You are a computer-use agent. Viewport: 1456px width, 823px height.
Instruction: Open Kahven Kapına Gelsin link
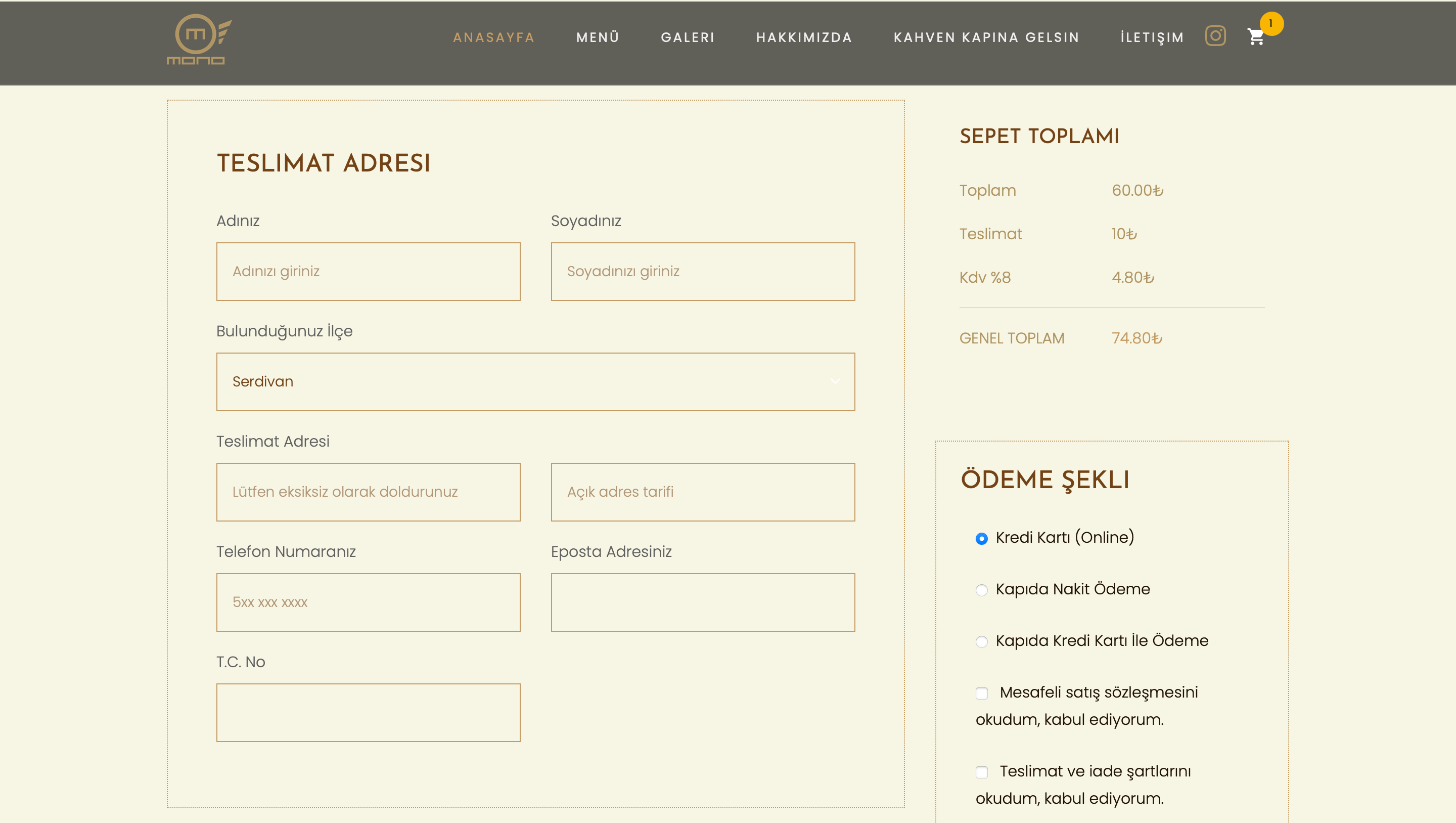986,37
